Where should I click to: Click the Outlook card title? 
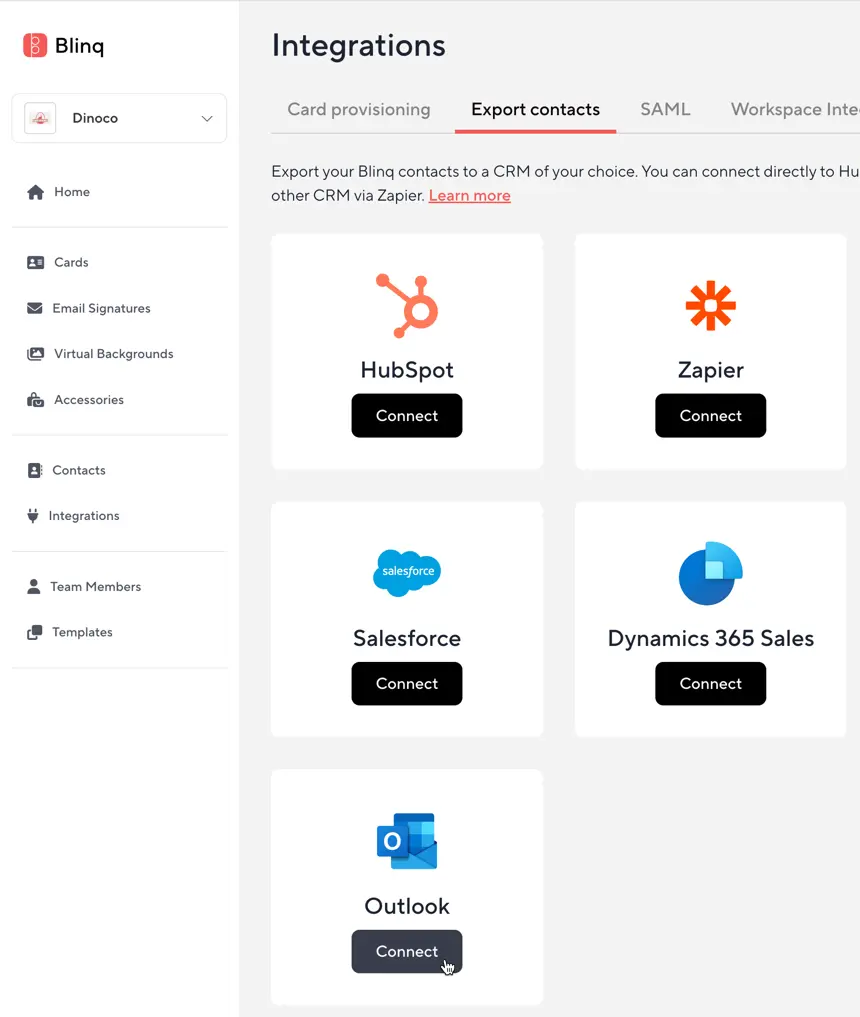click(x=407, y=906)
